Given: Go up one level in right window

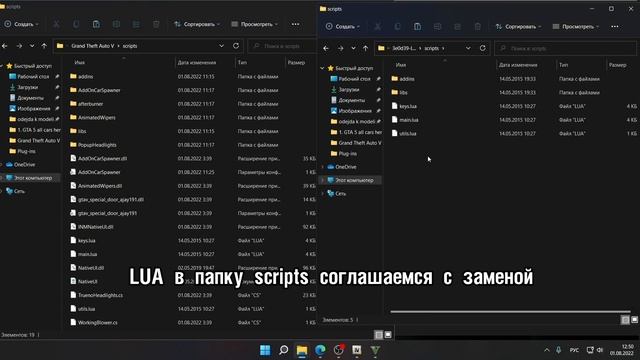Looking at the screenshot, I should pyautogui.click(x=365, y=48).
